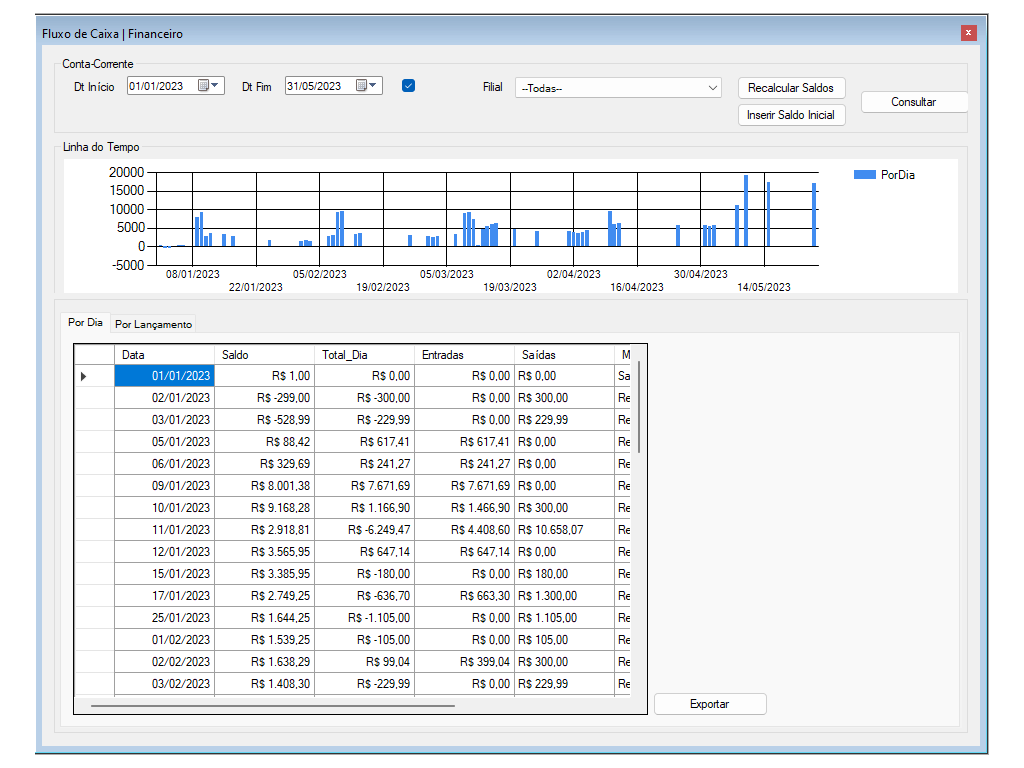
Task: Select the Por Dia tab
Action: point(85,323)
